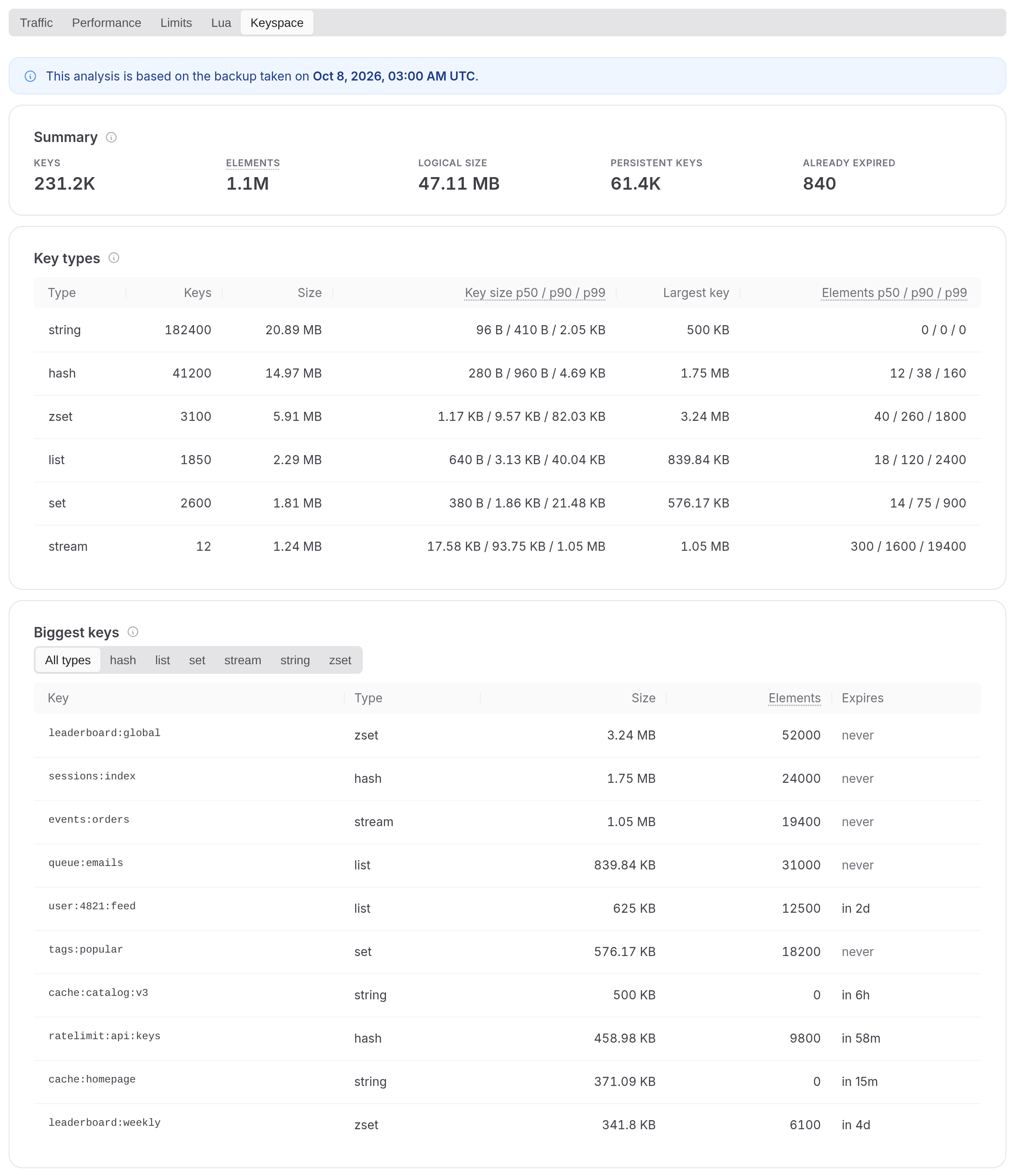
Task: Click the 231.2K keys value
Action: click(65, 183)
